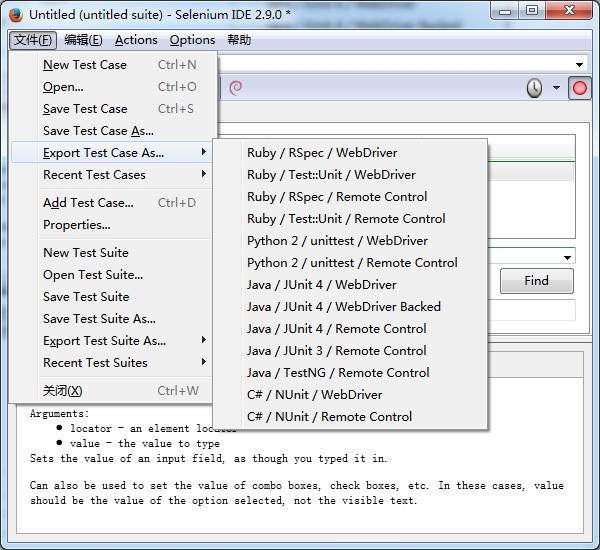Click the Value input field below Find
600x550 pixels.
532,310
